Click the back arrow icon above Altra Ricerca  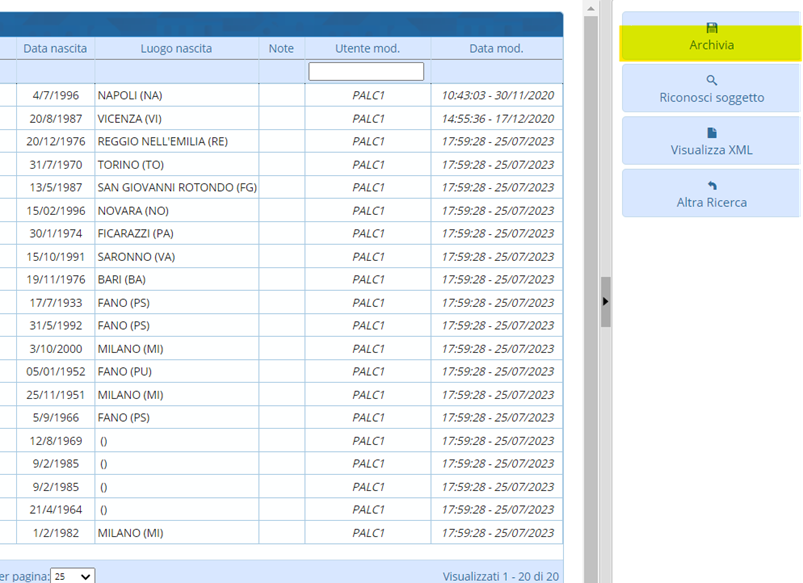pos(711,185)
